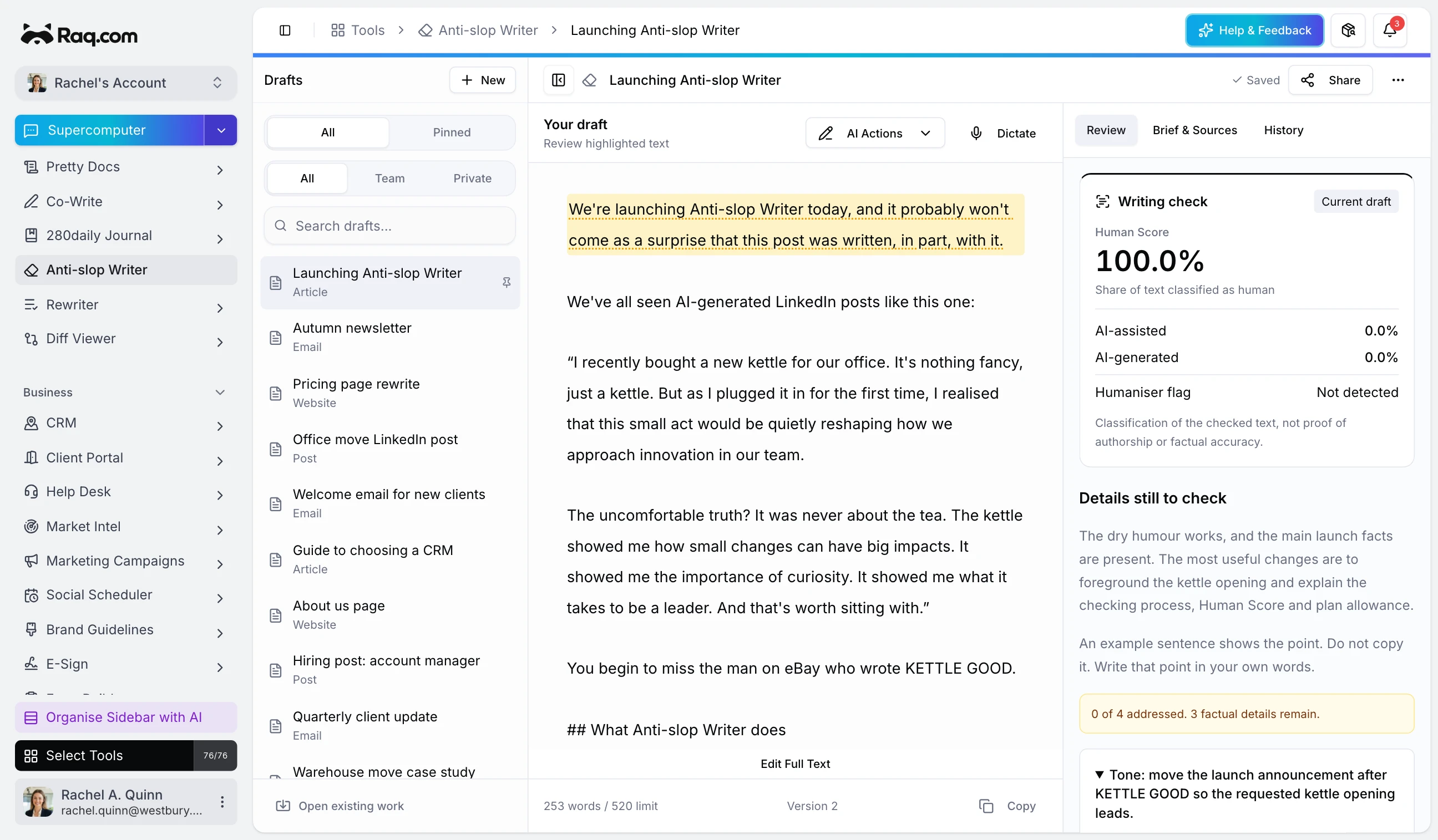The image size is (1438, 840).
Task: Expand the Rewriter chevron
Action: (x=220, y=308)
